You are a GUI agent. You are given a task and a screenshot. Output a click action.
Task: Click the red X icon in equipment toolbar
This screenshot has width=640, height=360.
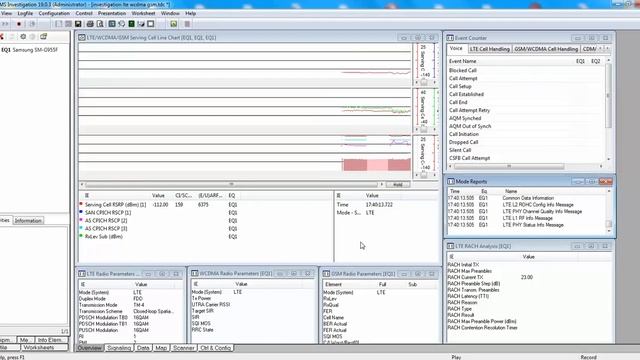tap(2, 37)
